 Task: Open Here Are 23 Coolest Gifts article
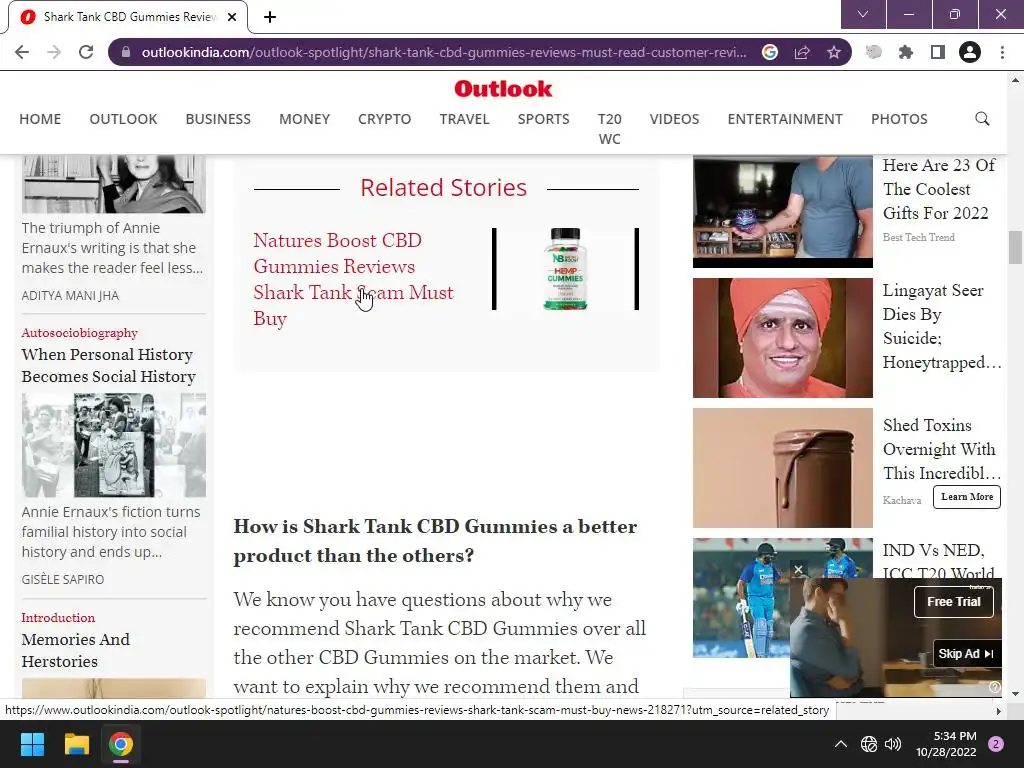pos(938,189)
